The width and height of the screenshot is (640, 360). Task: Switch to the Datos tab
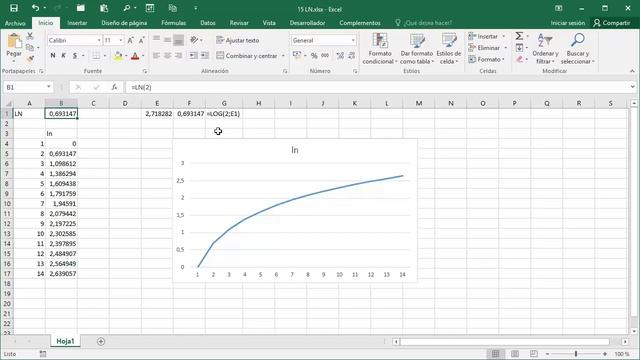point(208,23)
